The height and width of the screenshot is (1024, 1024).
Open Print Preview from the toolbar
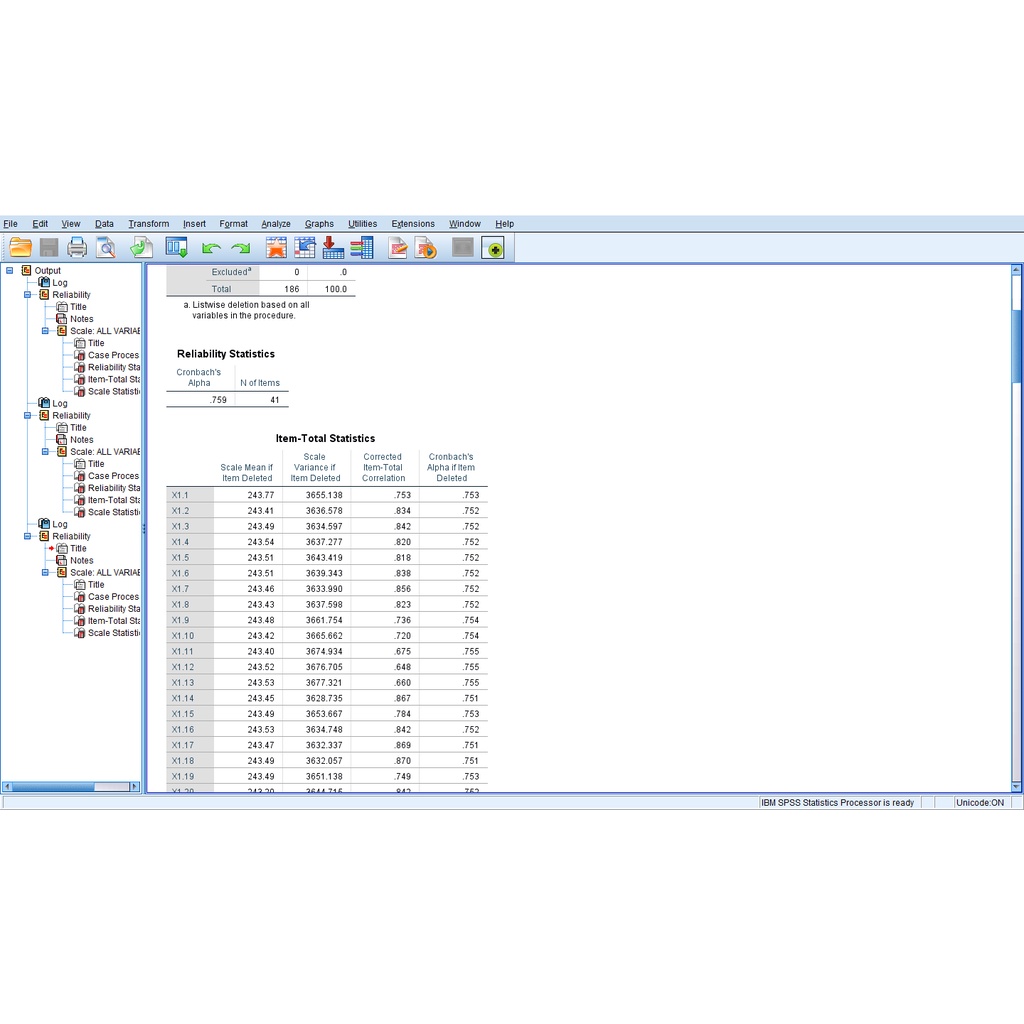tap(105, 248)
